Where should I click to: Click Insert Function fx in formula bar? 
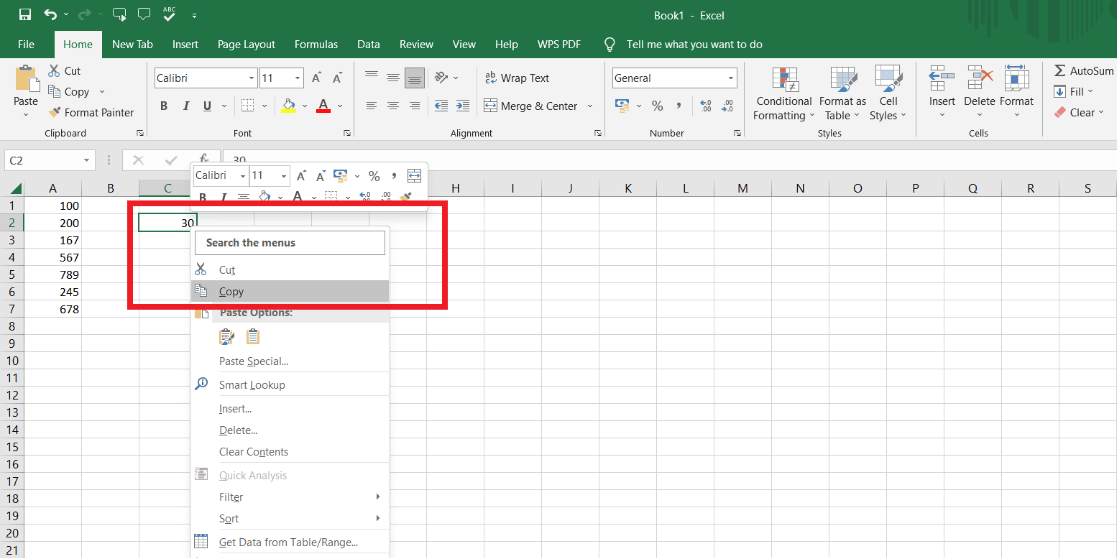(204, 160)
